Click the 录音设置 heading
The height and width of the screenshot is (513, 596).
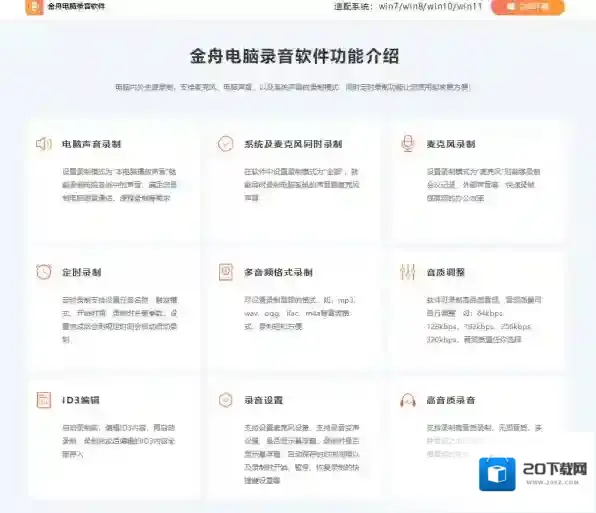(263, 400)
